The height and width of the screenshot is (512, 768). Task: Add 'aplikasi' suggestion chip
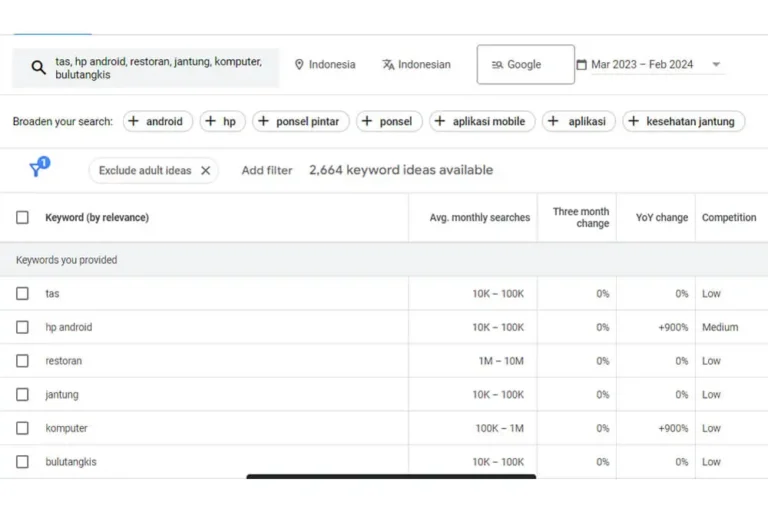tap(578, 121)
